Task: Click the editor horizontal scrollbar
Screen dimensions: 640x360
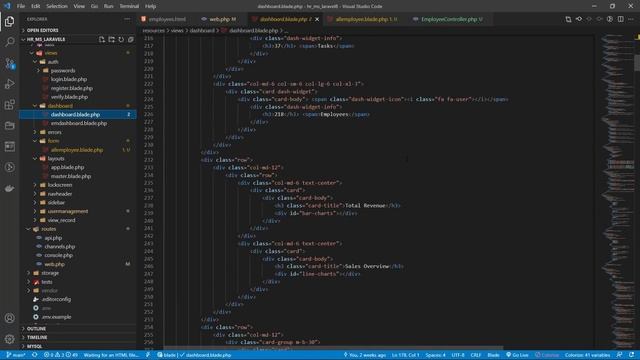Action: click(x=333, y=348)
